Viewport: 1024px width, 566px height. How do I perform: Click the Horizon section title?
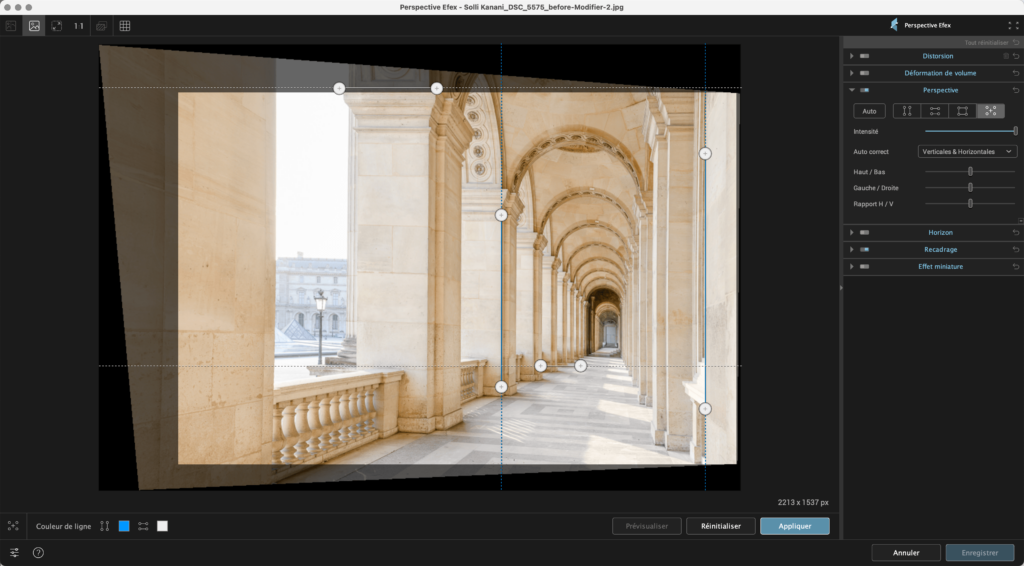[940, 232]
